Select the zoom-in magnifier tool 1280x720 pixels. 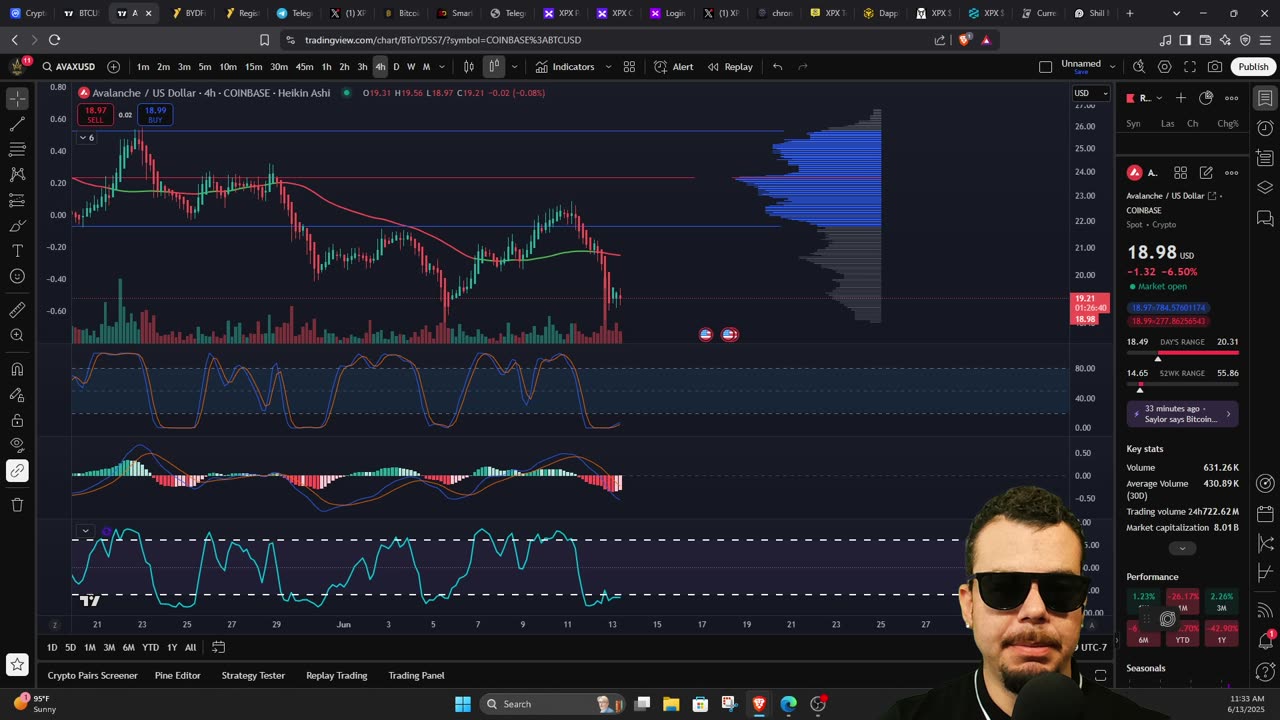(x=17, y=335)
